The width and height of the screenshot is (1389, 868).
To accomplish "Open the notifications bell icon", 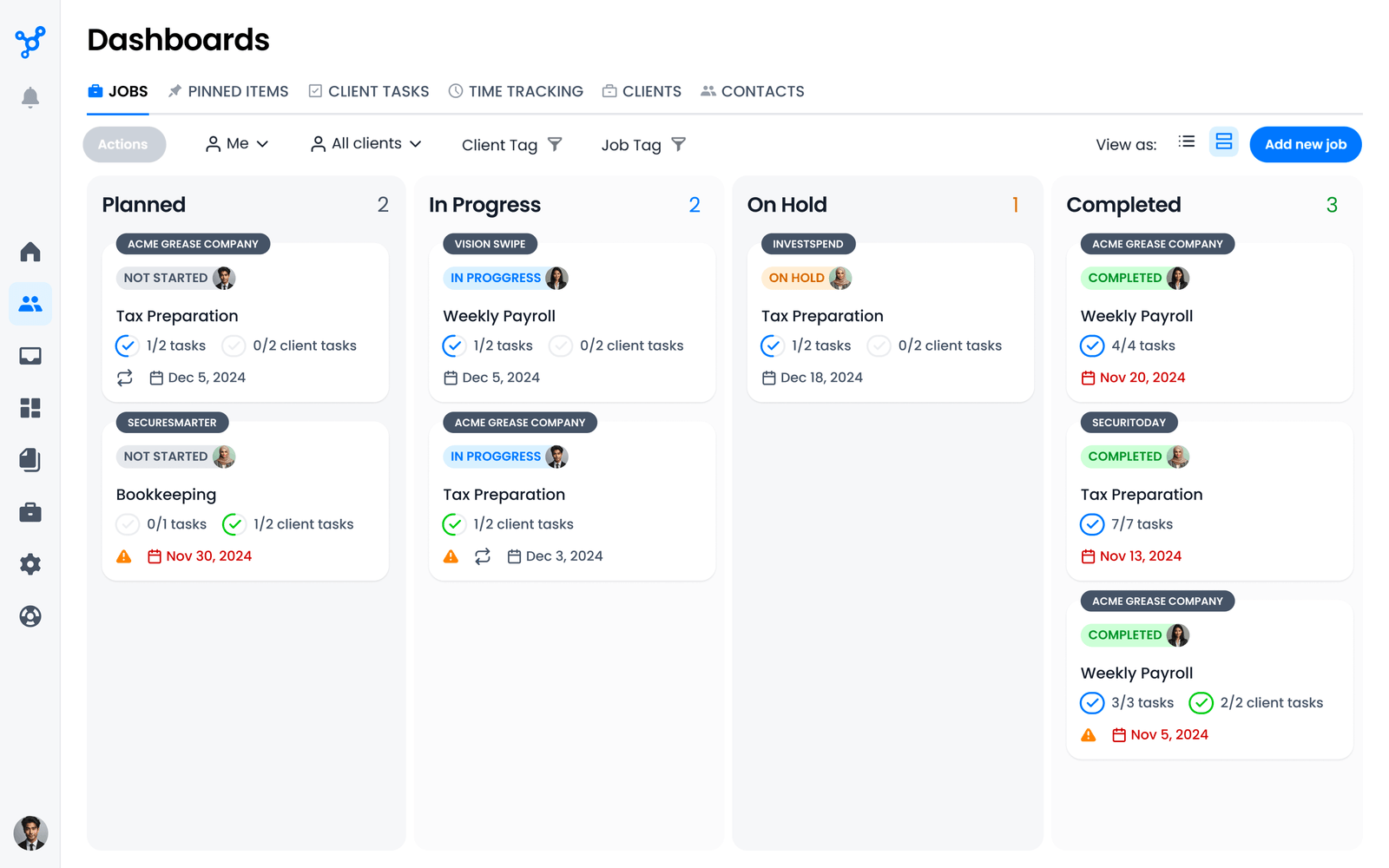I will pos(30,97).
